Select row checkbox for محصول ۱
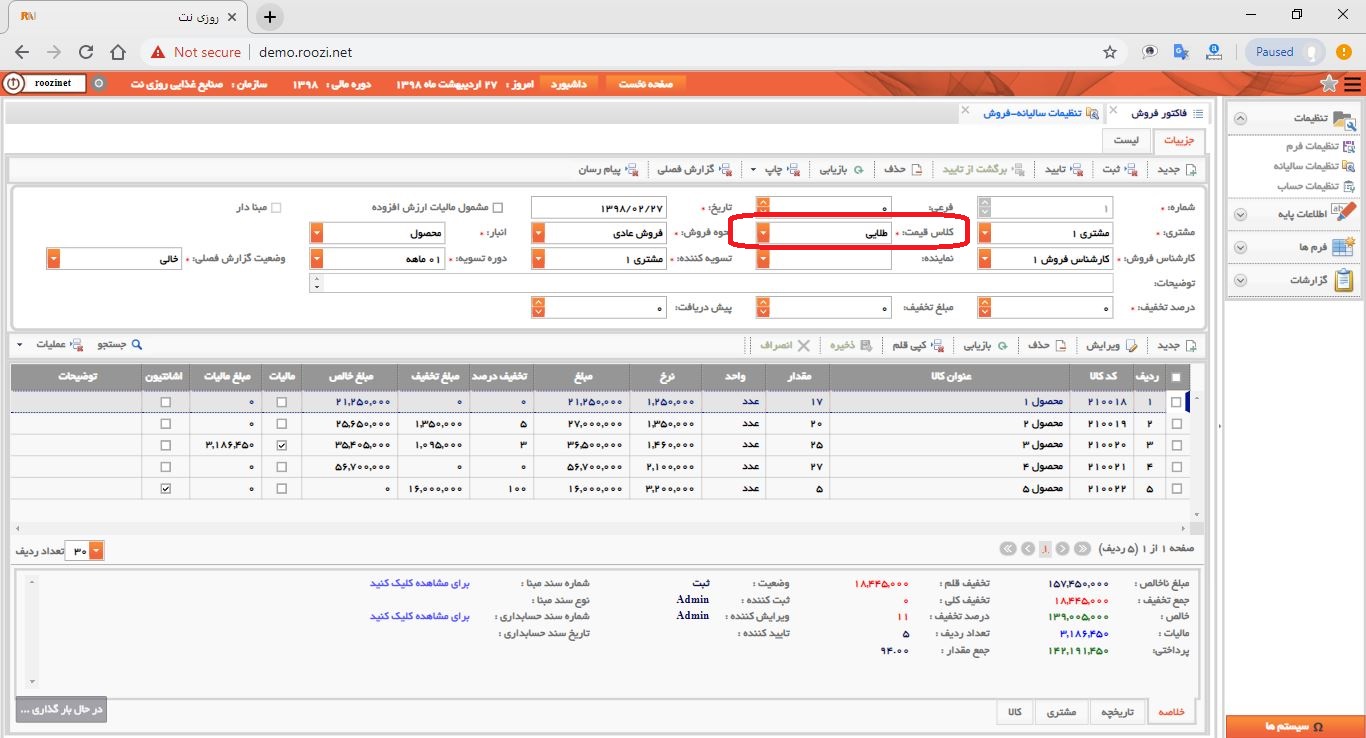The width and height of the screenshot is (1366, 738). coord(1175,402)
